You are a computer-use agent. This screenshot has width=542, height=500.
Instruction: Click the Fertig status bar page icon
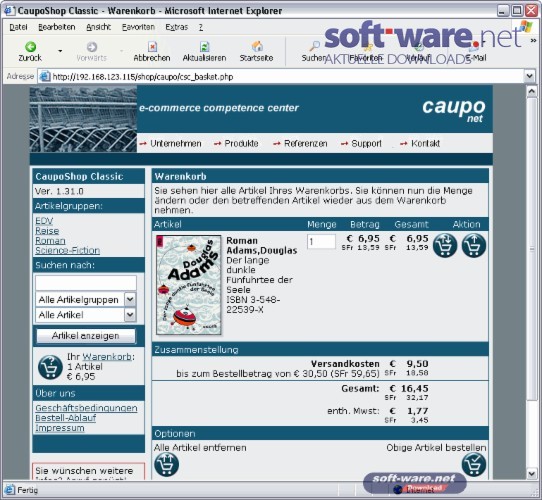(x=10, y=490)
